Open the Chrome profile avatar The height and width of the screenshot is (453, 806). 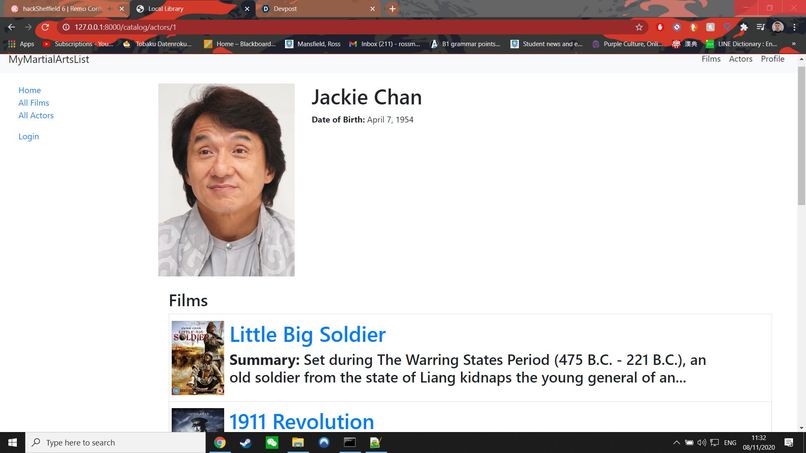(x=778, y=27)
